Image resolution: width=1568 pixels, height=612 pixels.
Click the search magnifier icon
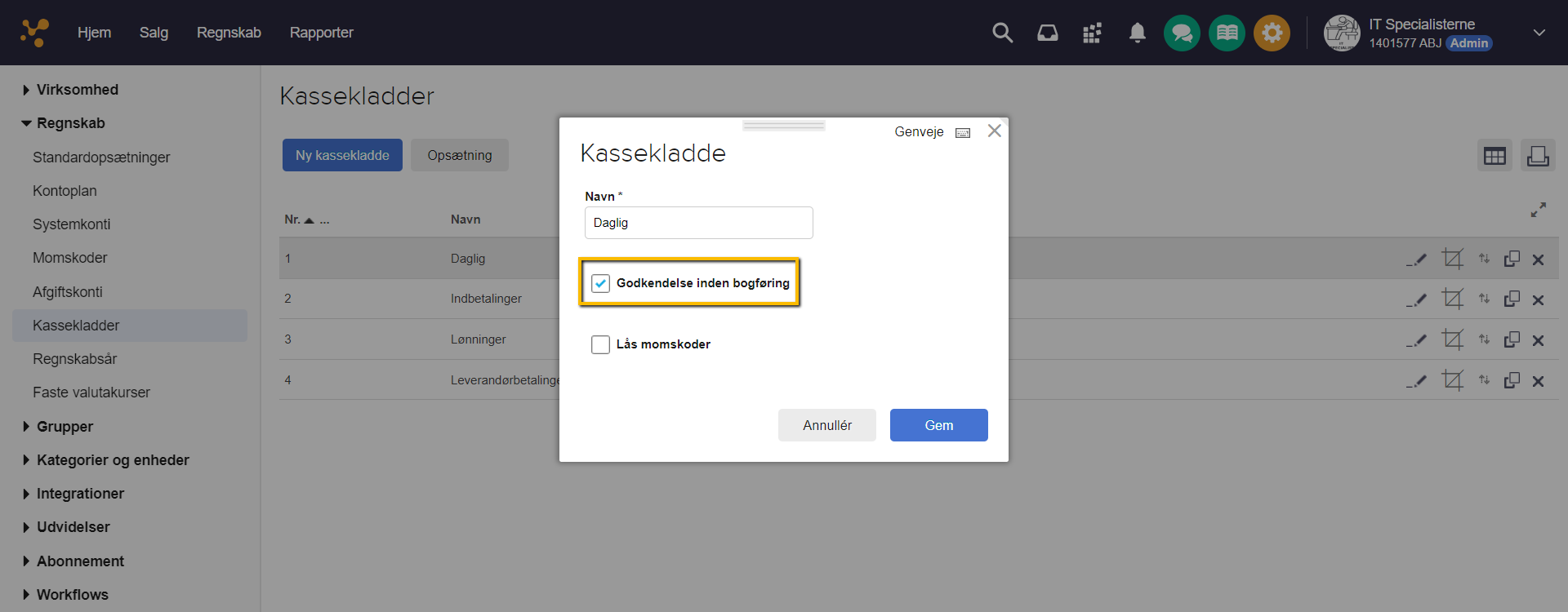(1002, 33)
